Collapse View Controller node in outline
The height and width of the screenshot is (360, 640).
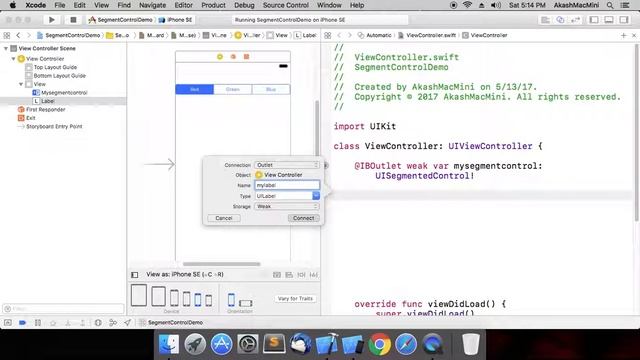pos(13,59)
